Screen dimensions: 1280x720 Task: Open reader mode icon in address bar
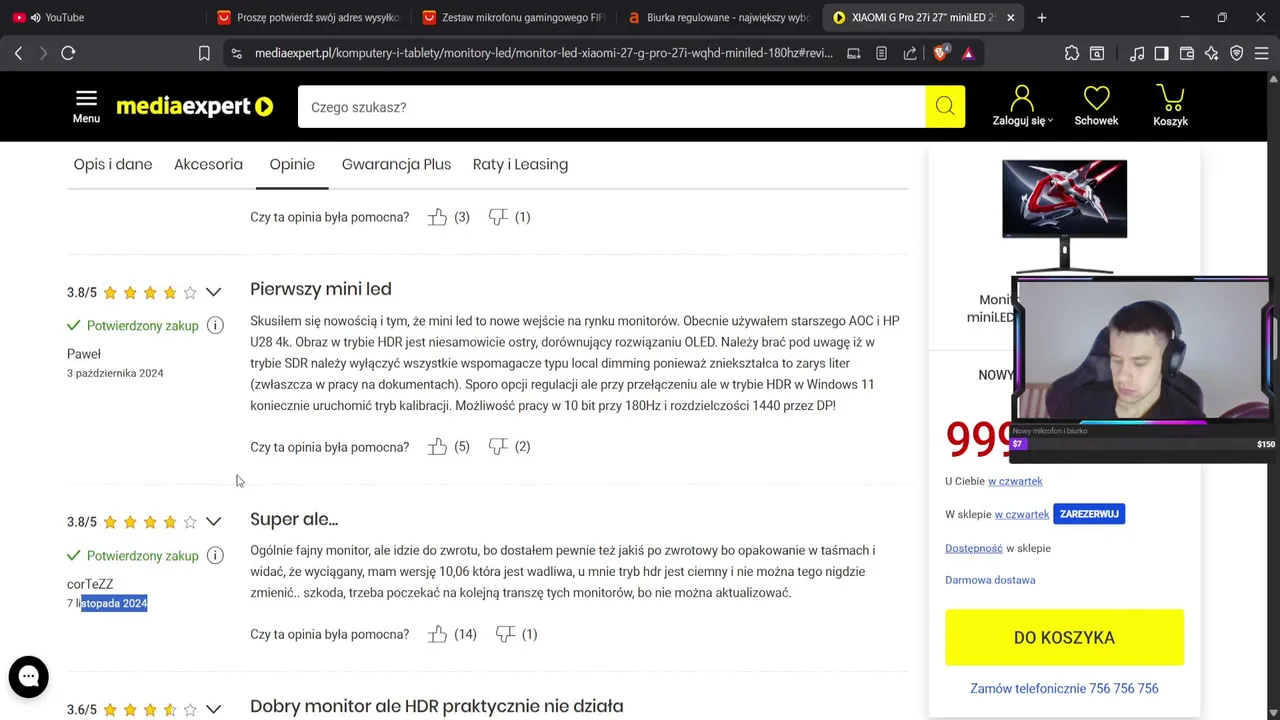pyautogui.click(x=881, y=53)
